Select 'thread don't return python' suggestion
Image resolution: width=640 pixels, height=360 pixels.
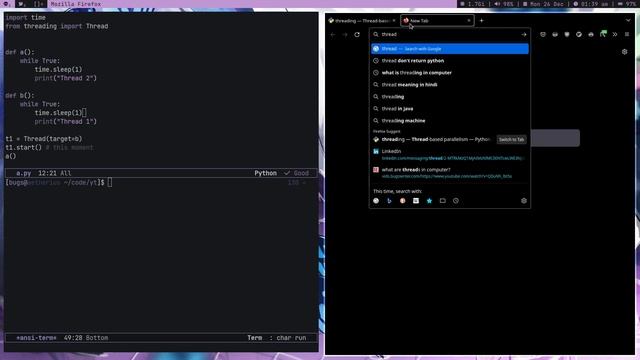click(x=450, y=61)
